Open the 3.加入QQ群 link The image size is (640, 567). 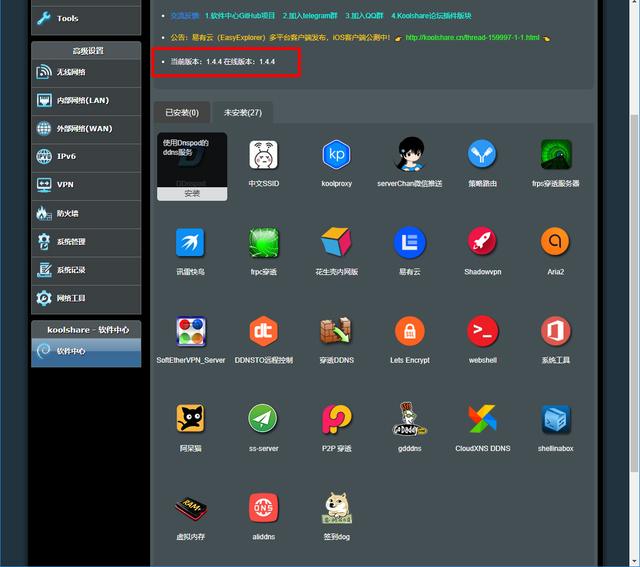click(x=364, y=16)
